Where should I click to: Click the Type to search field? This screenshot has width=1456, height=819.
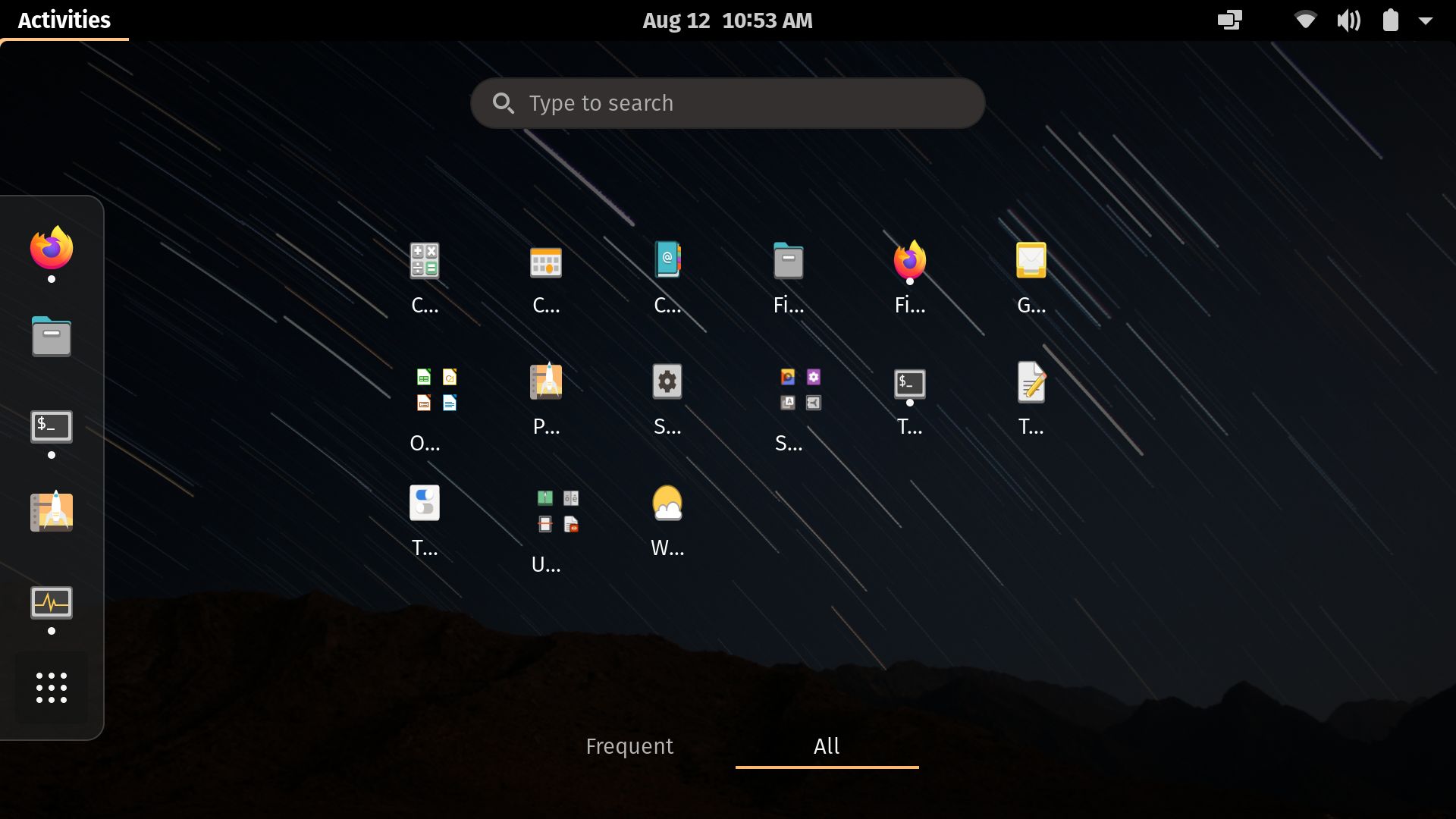click(727, 103)
